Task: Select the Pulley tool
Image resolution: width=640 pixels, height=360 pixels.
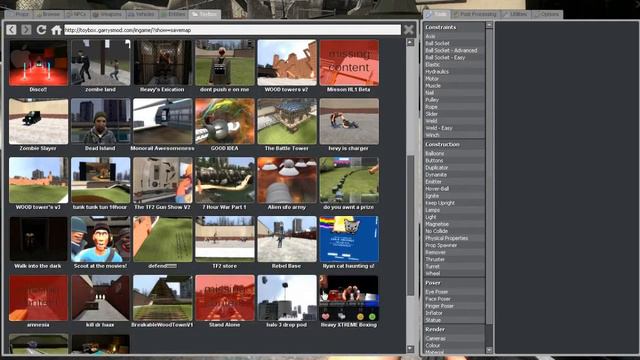Action: click(x=454, y=100)
